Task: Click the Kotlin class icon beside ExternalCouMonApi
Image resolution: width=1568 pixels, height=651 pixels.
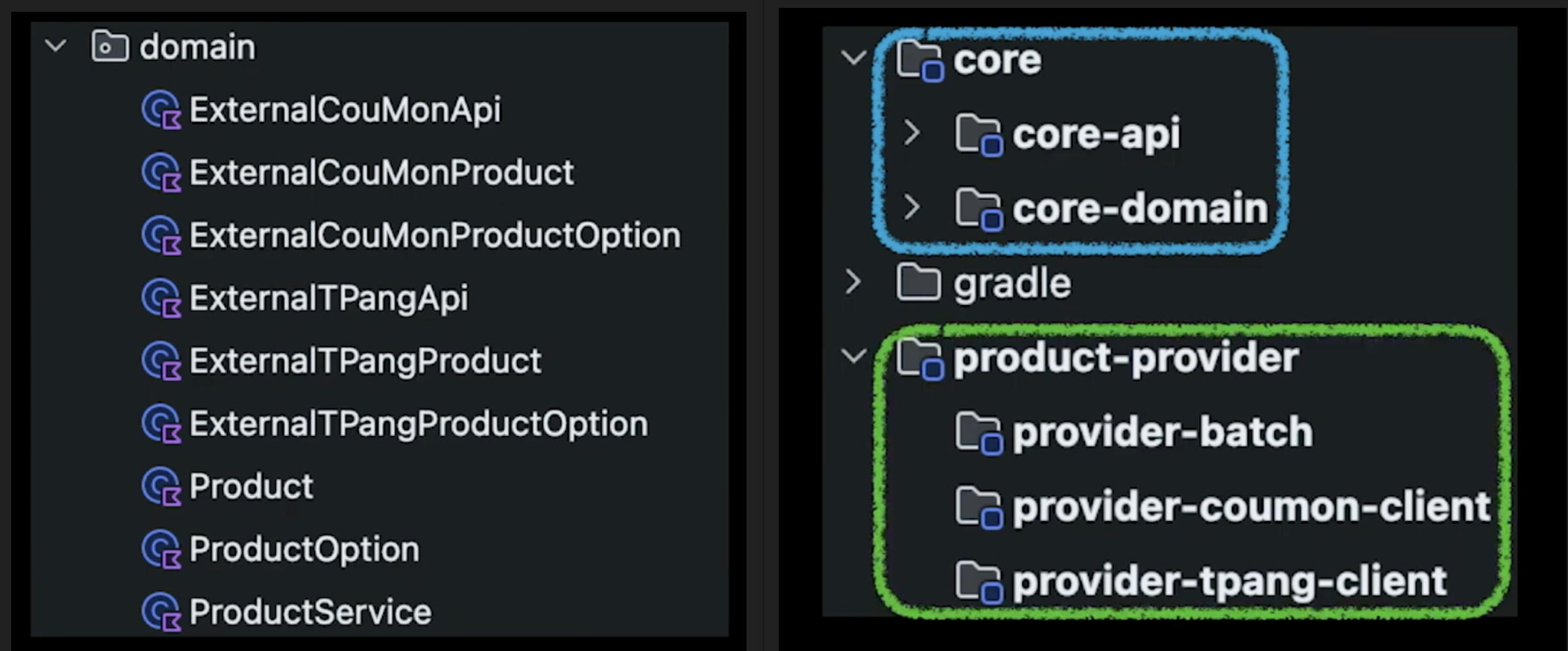Action: (x=161, y=110)
